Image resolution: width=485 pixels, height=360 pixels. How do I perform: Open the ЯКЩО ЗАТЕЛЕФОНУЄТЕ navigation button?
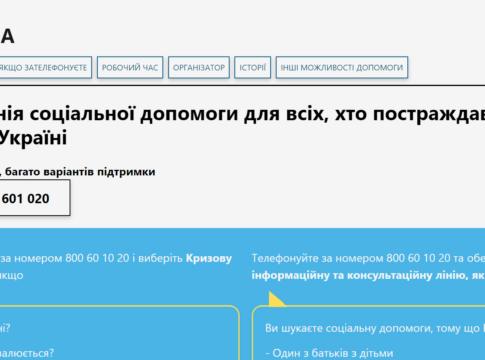(x=45, y=67)
